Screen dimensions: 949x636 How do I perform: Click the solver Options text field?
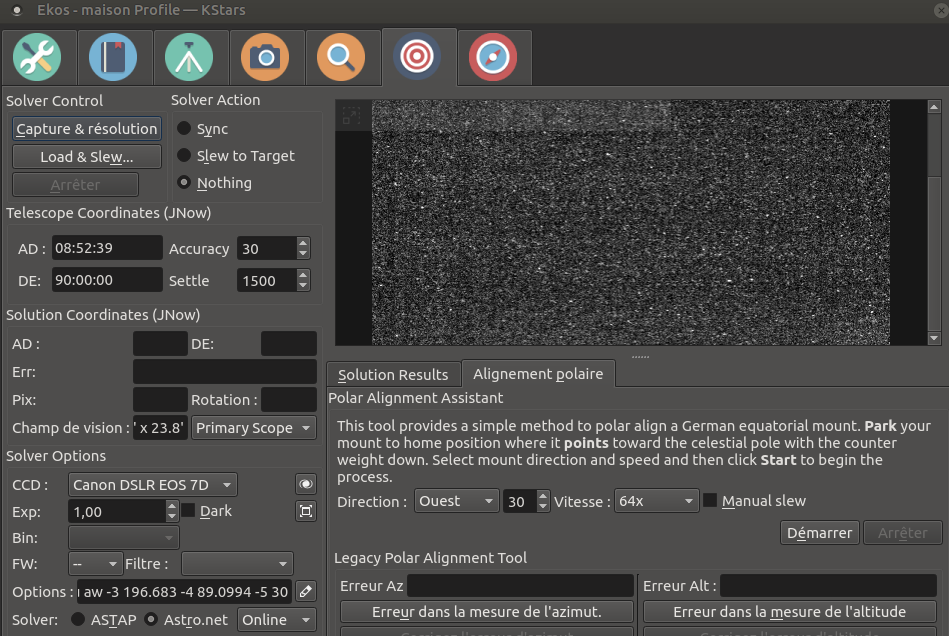tap(184, 592)
